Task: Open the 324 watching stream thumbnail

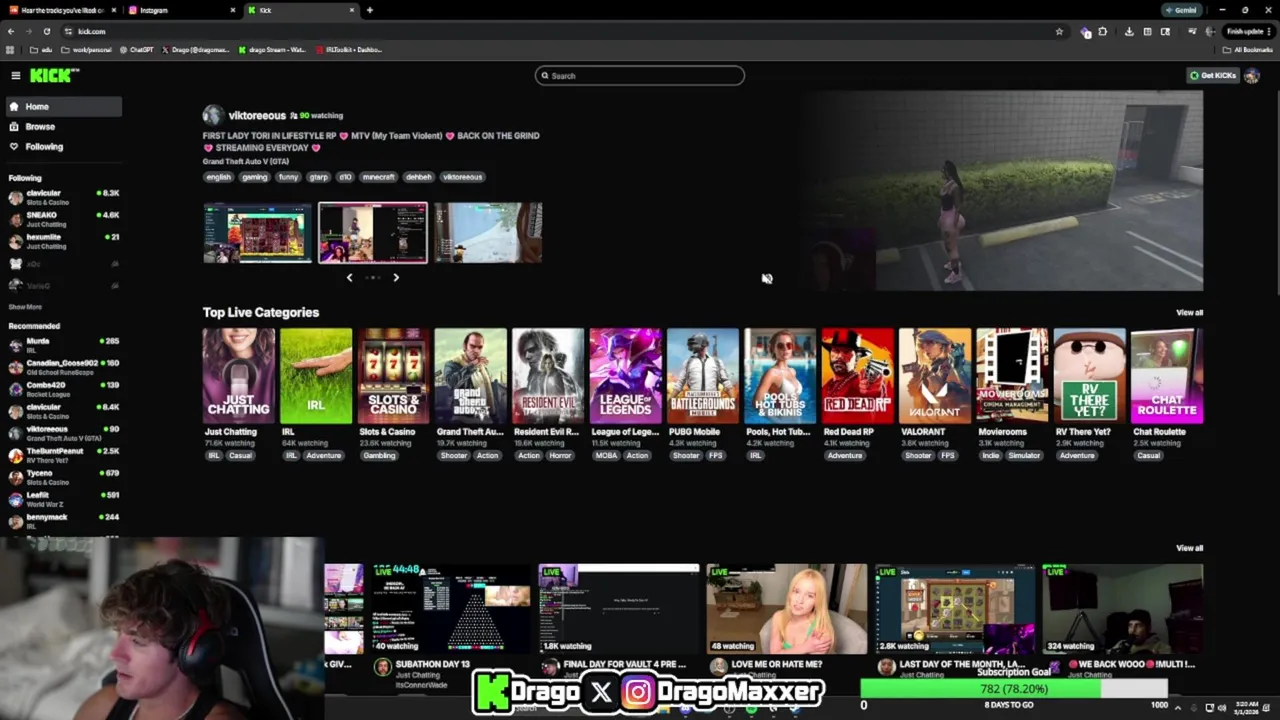Action: coord(1123,608)
